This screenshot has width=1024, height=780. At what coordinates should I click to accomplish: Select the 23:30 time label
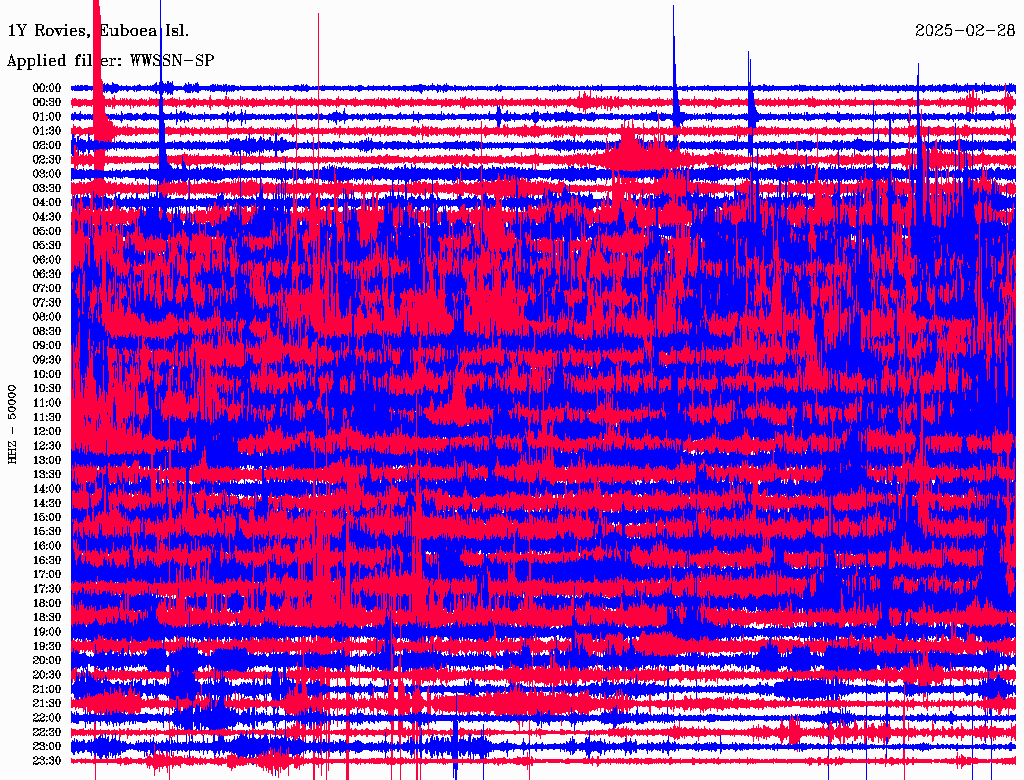47,761
